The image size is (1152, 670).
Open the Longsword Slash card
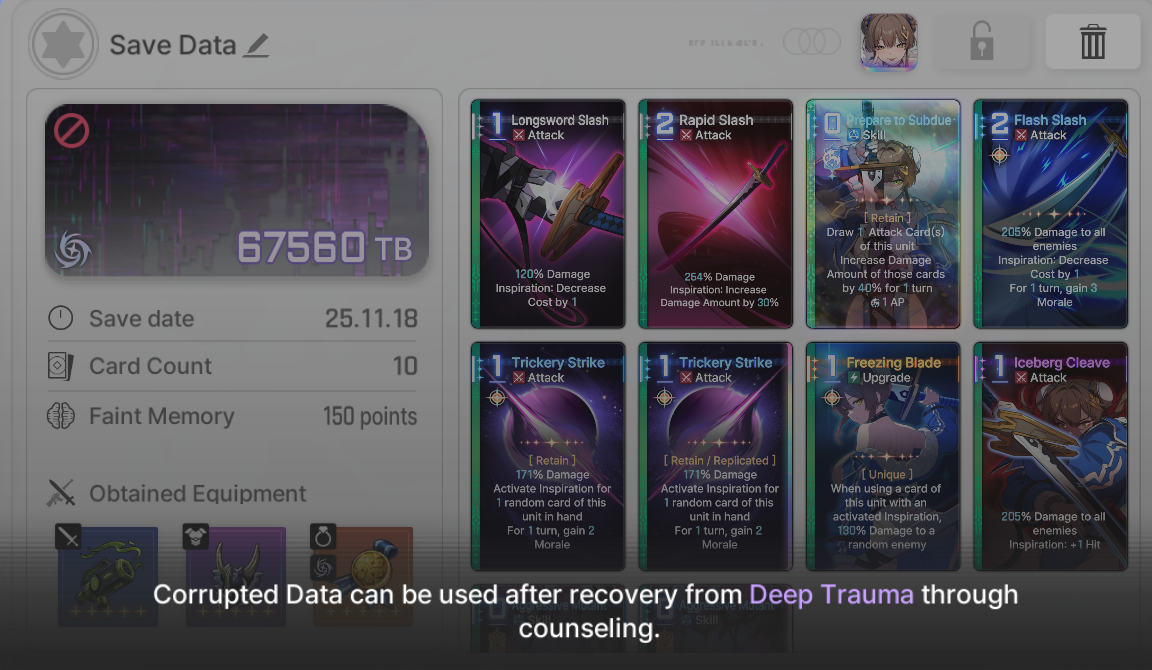click(548, 214)
